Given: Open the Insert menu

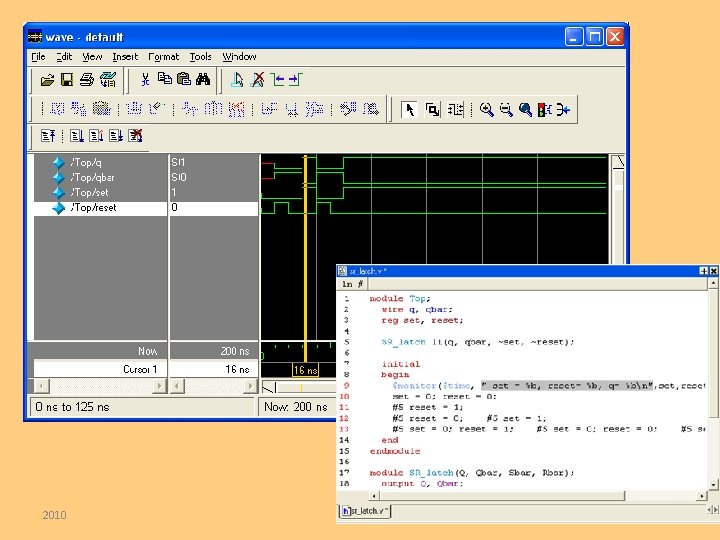Looking at the screenshot, I should (x=125, y=57).
